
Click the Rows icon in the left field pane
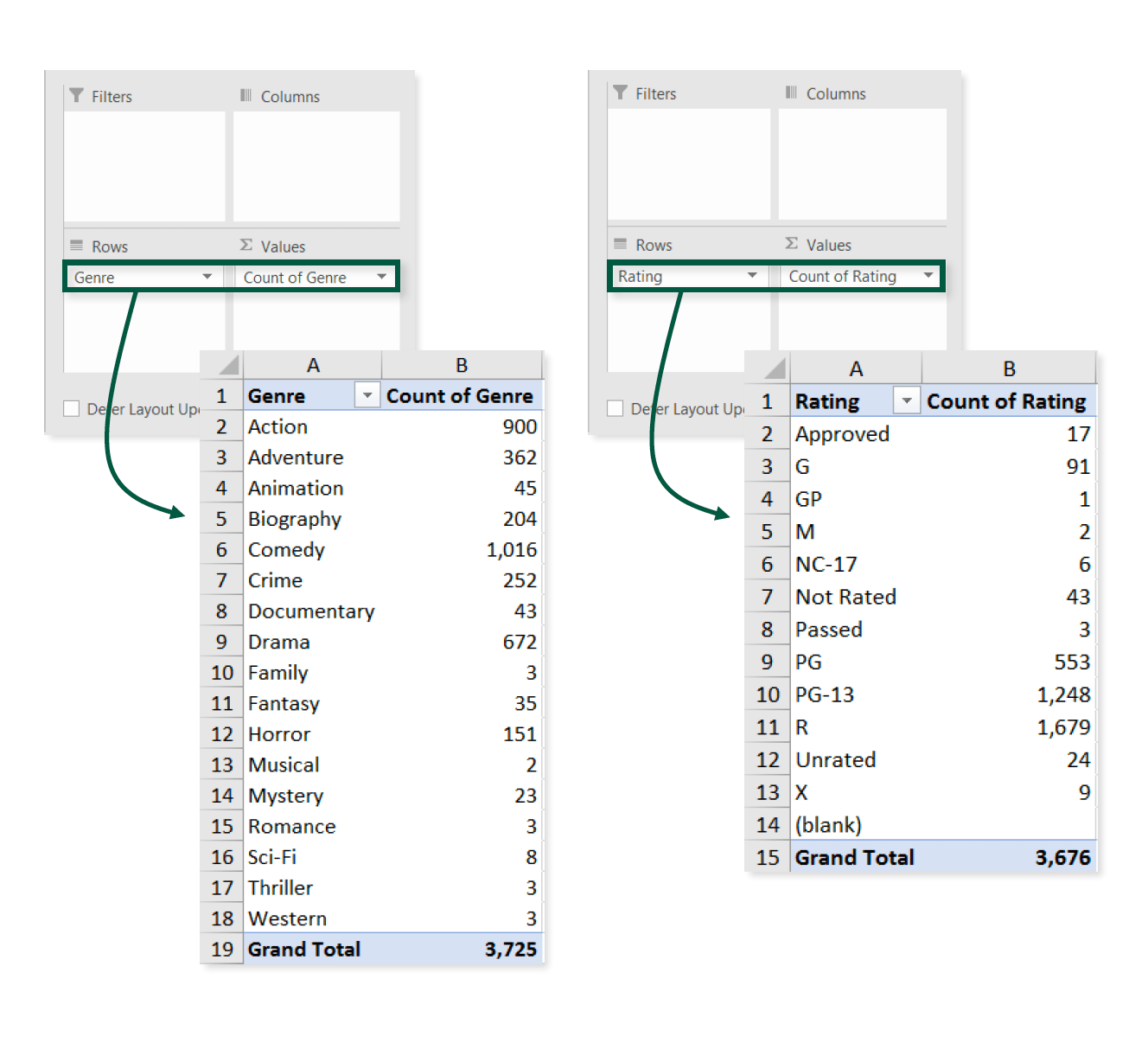point(76,246)
